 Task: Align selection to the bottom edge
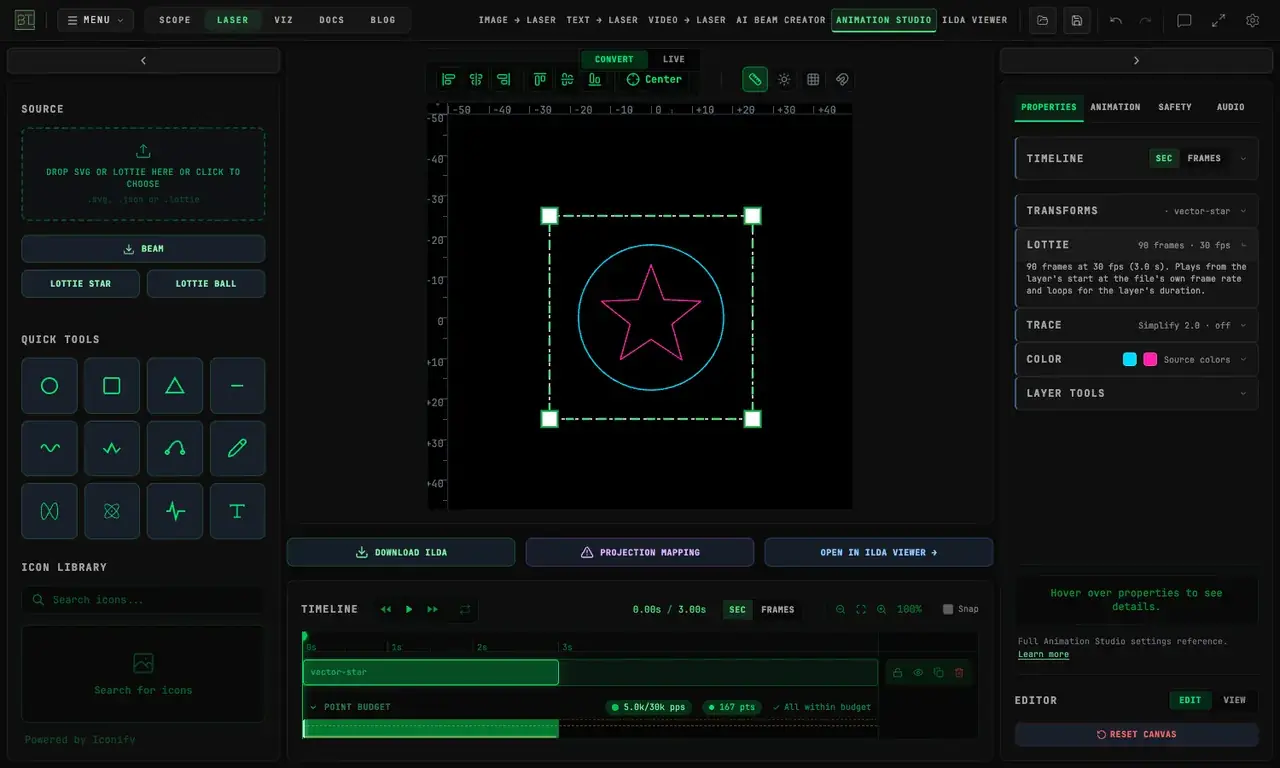coord(595,79)
